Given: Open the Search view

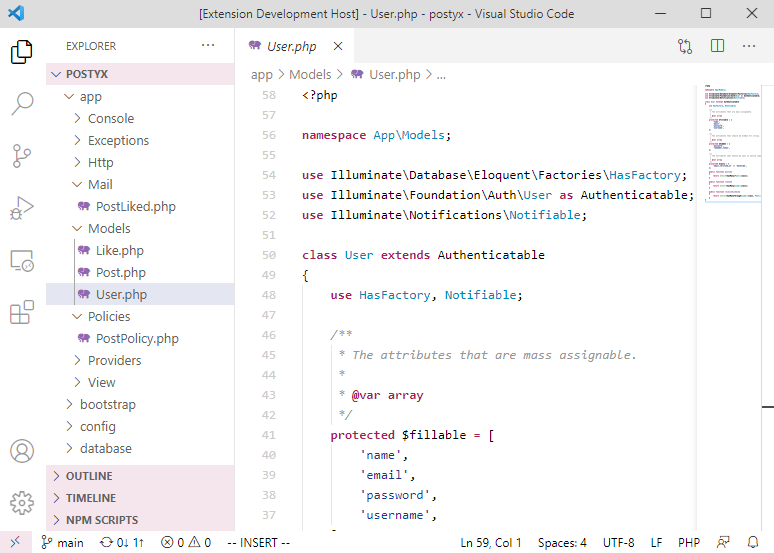Looking at the screenshot, I should [x=22, y=104].
